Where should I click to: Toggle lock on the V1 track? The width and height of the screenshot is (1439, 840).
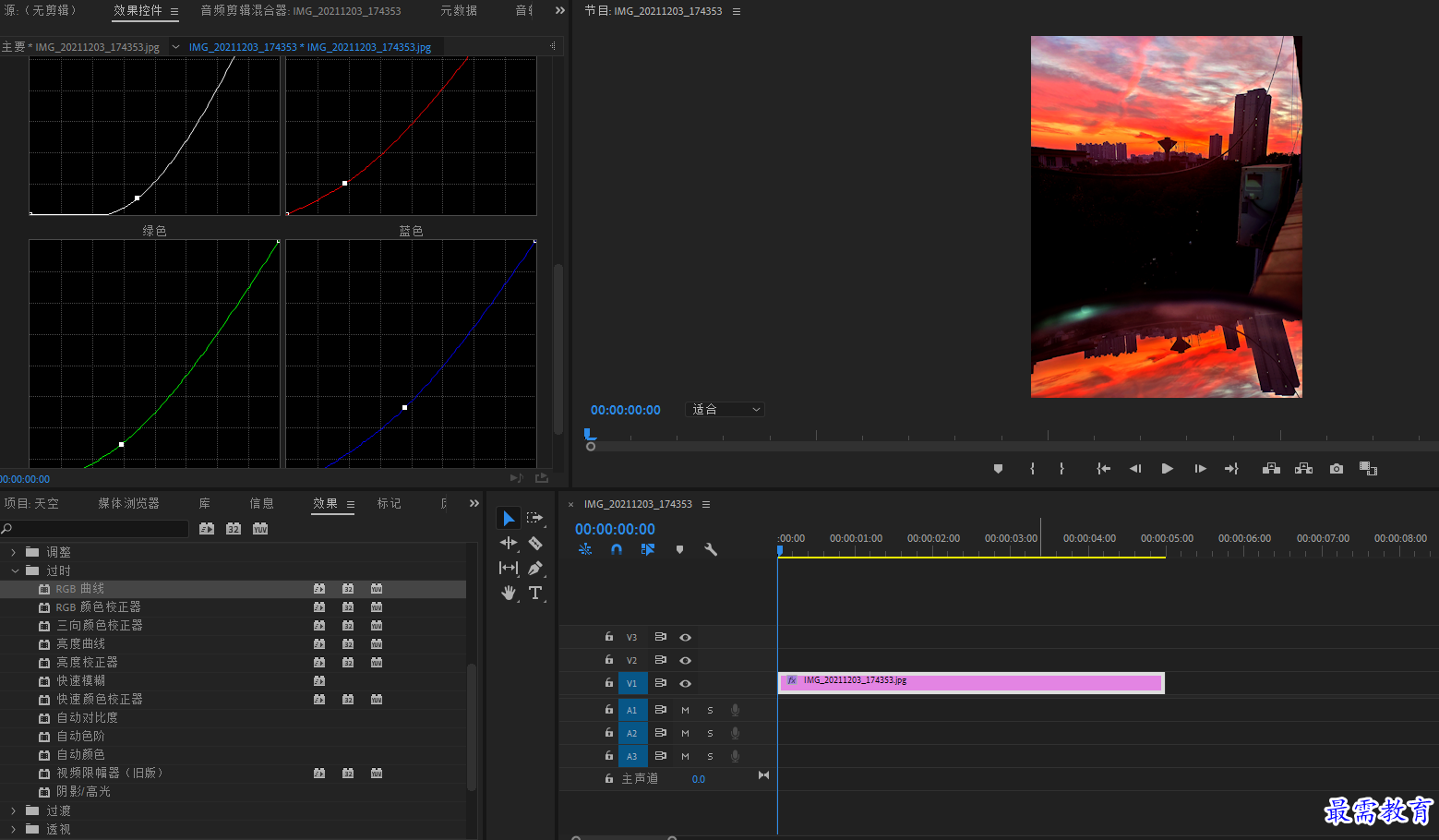[x=608, y=683]
